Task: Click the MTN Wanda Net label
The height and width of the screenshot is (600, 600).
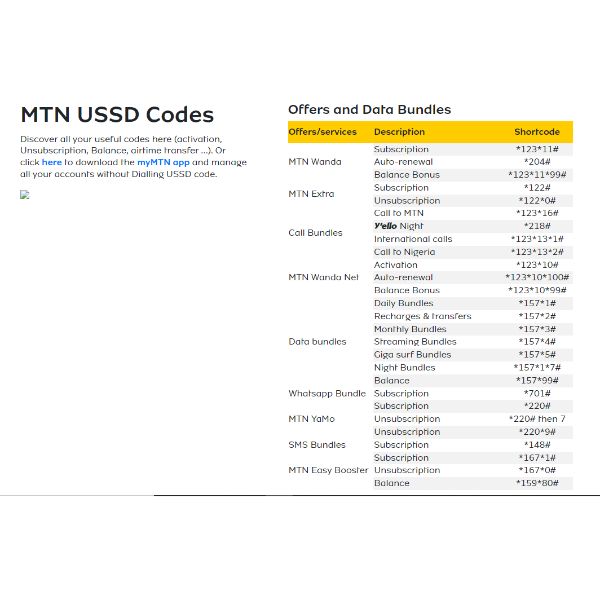Action: click(x=323, y=277)
